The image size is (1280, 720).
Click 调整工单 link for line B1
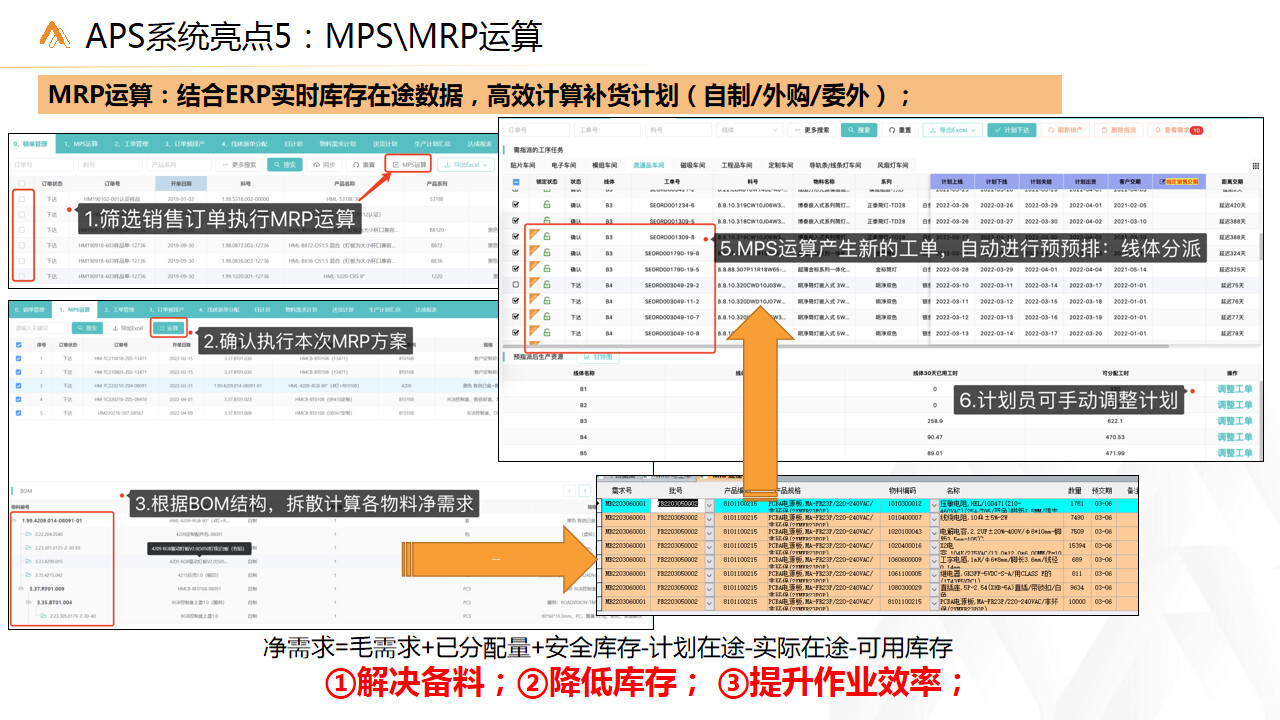(1234, 389)
